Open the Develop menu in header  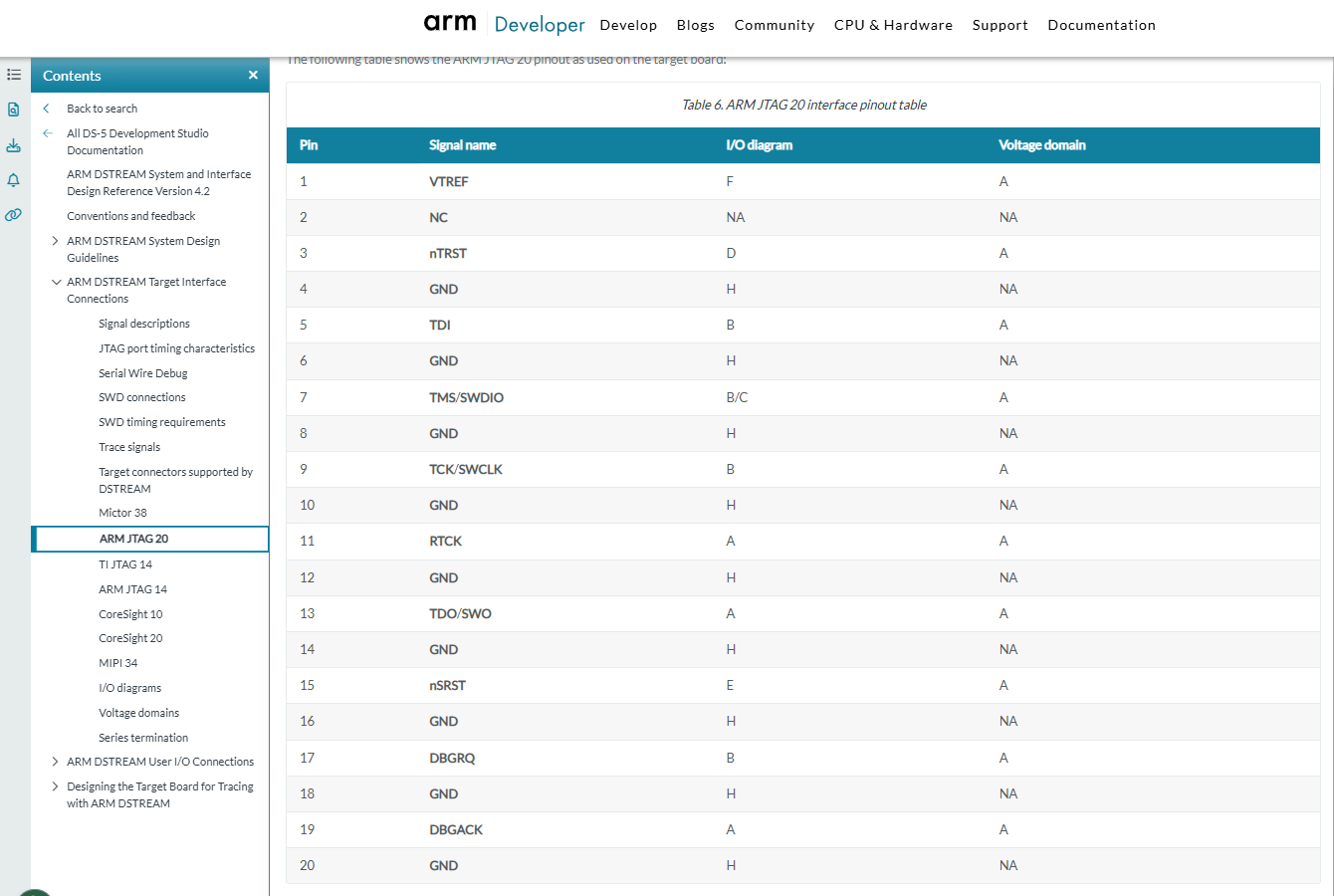click(628, 25)
